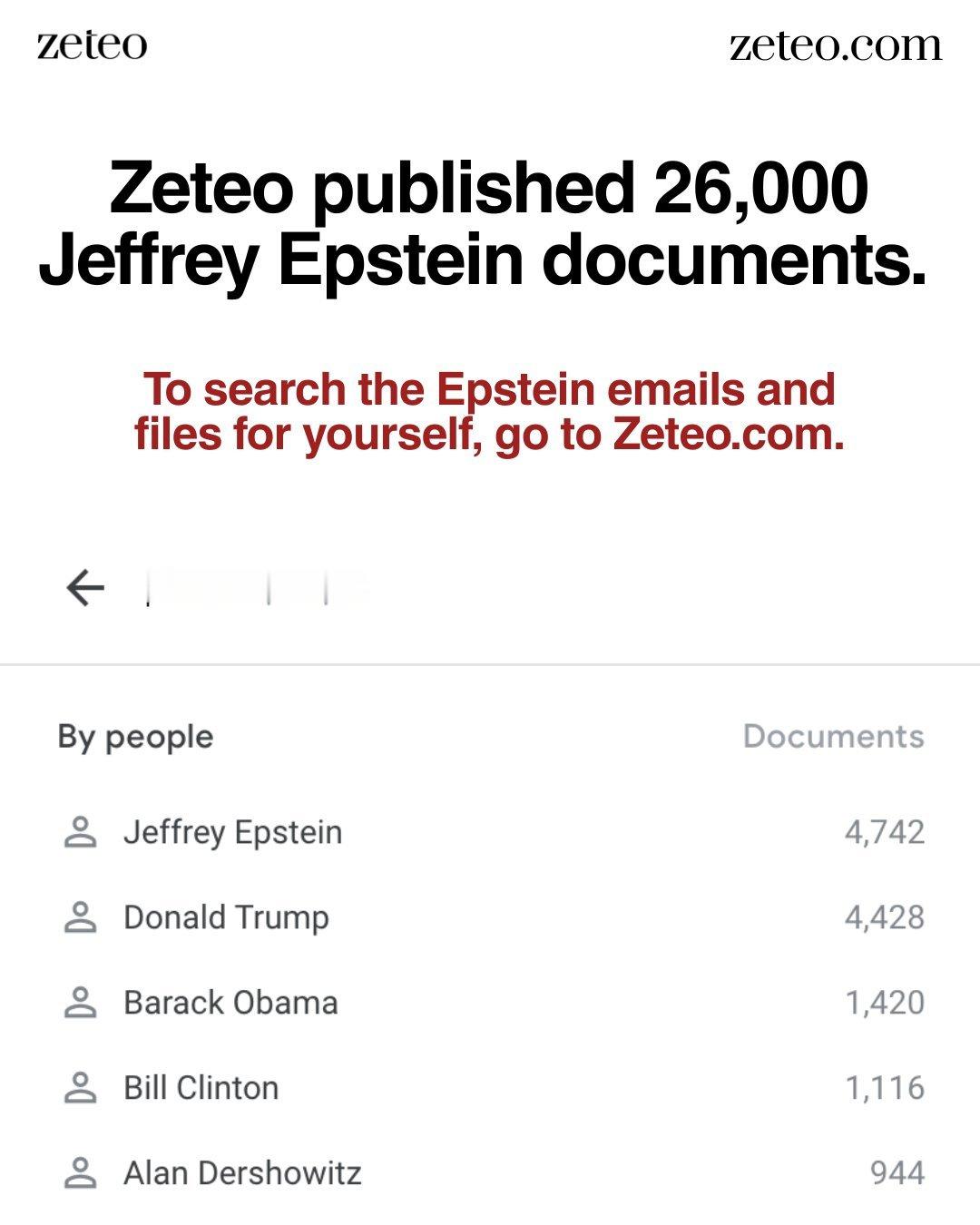Toggle selection of the Bill Clinton row
Image resolution: width=980 pixels, height=1225 pixels.
490,1088
